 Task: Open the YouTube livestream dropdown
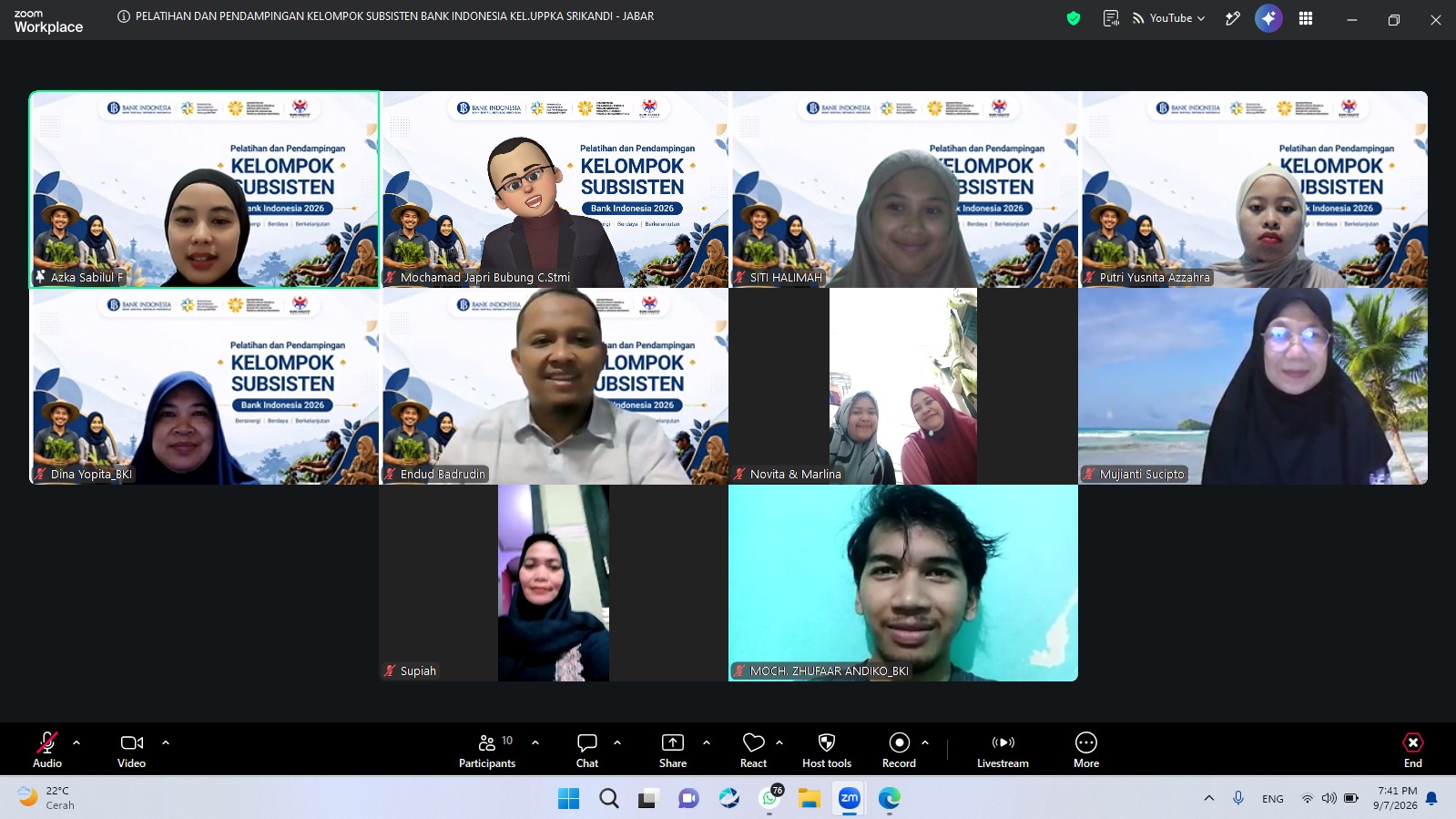1169,18
